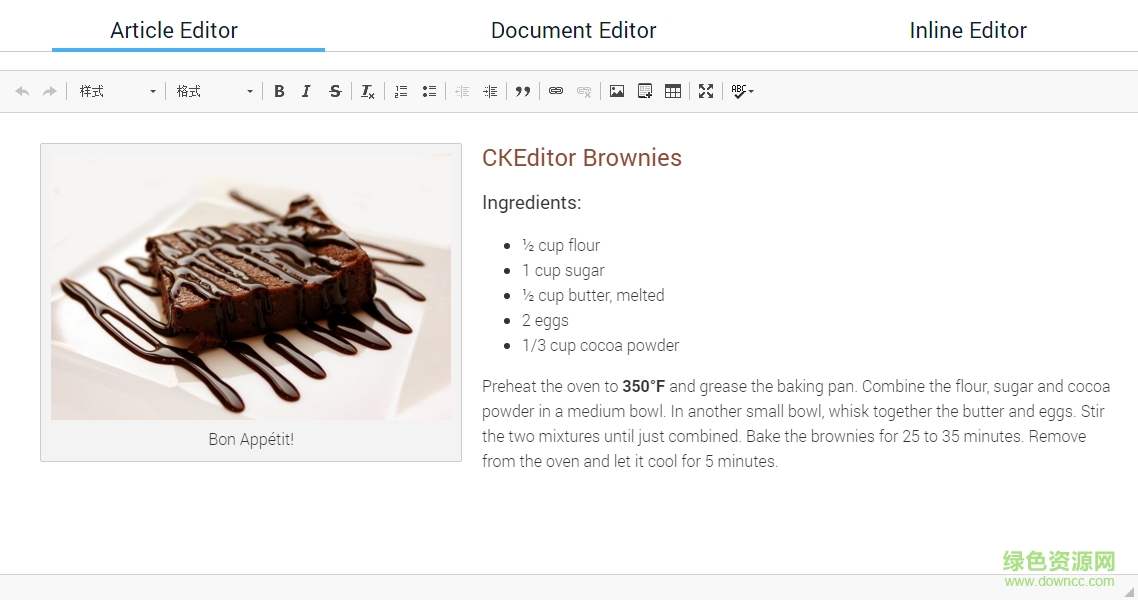This screenshot has width=1138, height=600.
Task: Click the Bon Appétit! caption
Action: (251, 439)
